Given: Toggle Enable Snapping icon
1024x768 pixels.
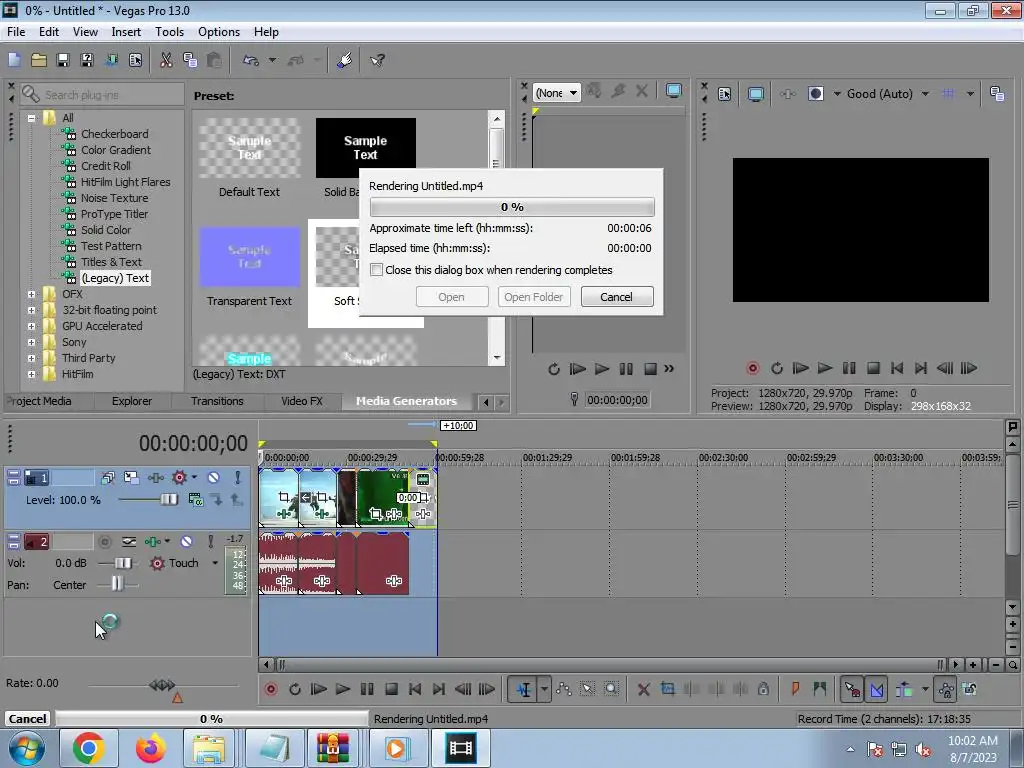Looking at the screenshot, I should [852, 689].
